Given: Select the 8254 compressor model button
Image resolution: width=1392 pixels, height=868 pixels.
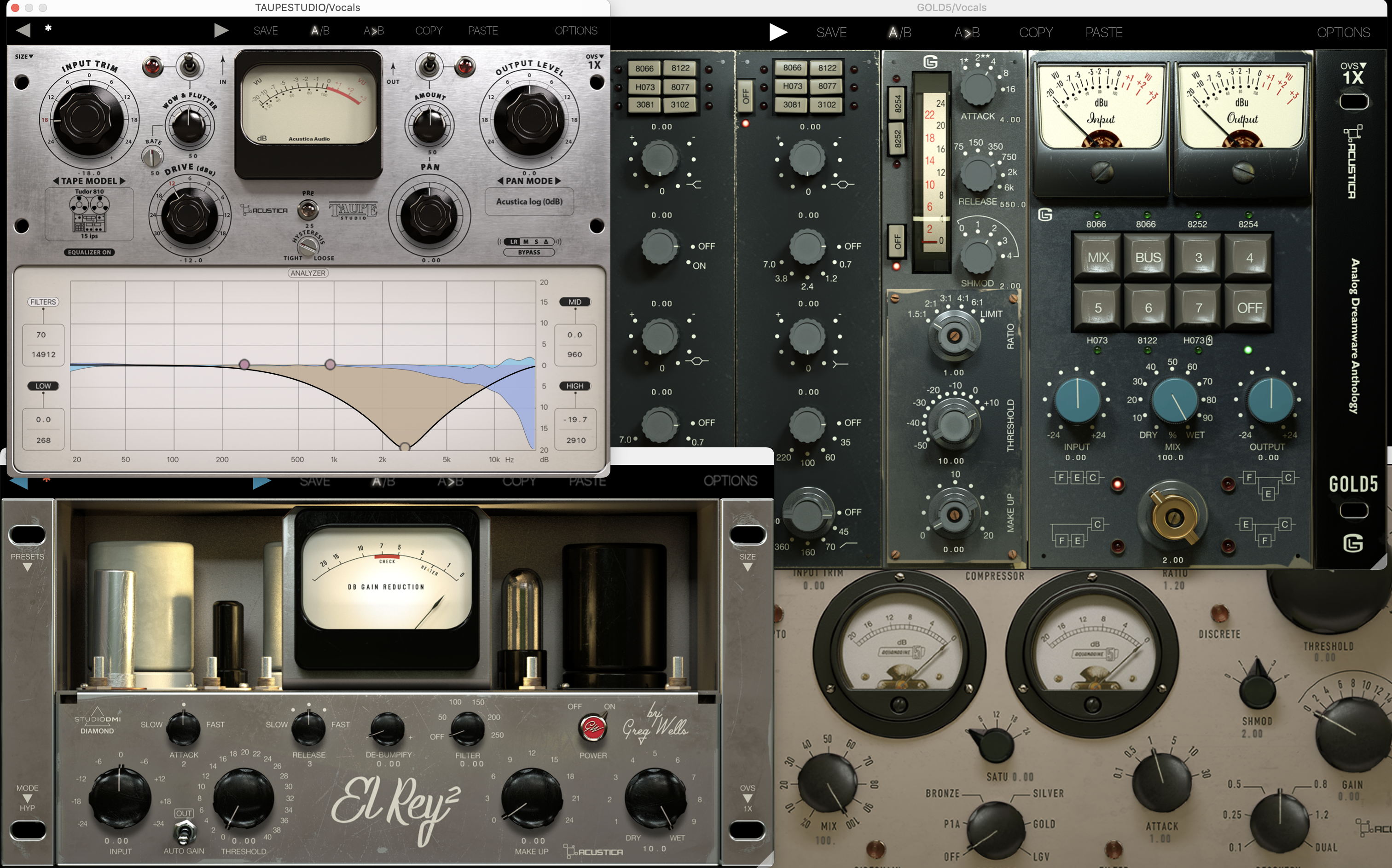Looking at the screenshot, I should click(x=897, y=104).
